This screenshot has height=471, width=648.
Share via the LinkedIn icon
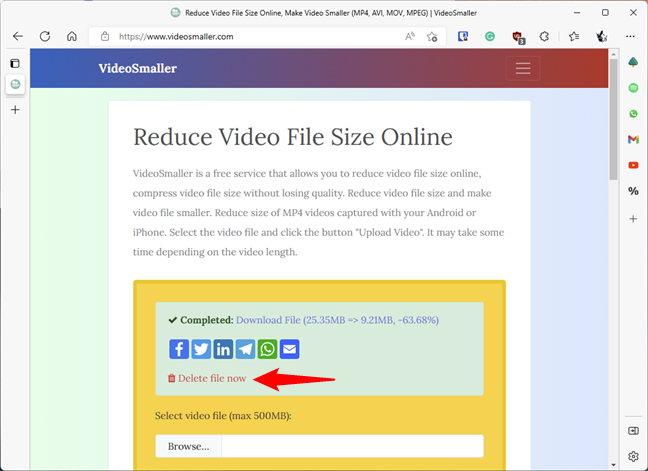[x=223, y=349]
